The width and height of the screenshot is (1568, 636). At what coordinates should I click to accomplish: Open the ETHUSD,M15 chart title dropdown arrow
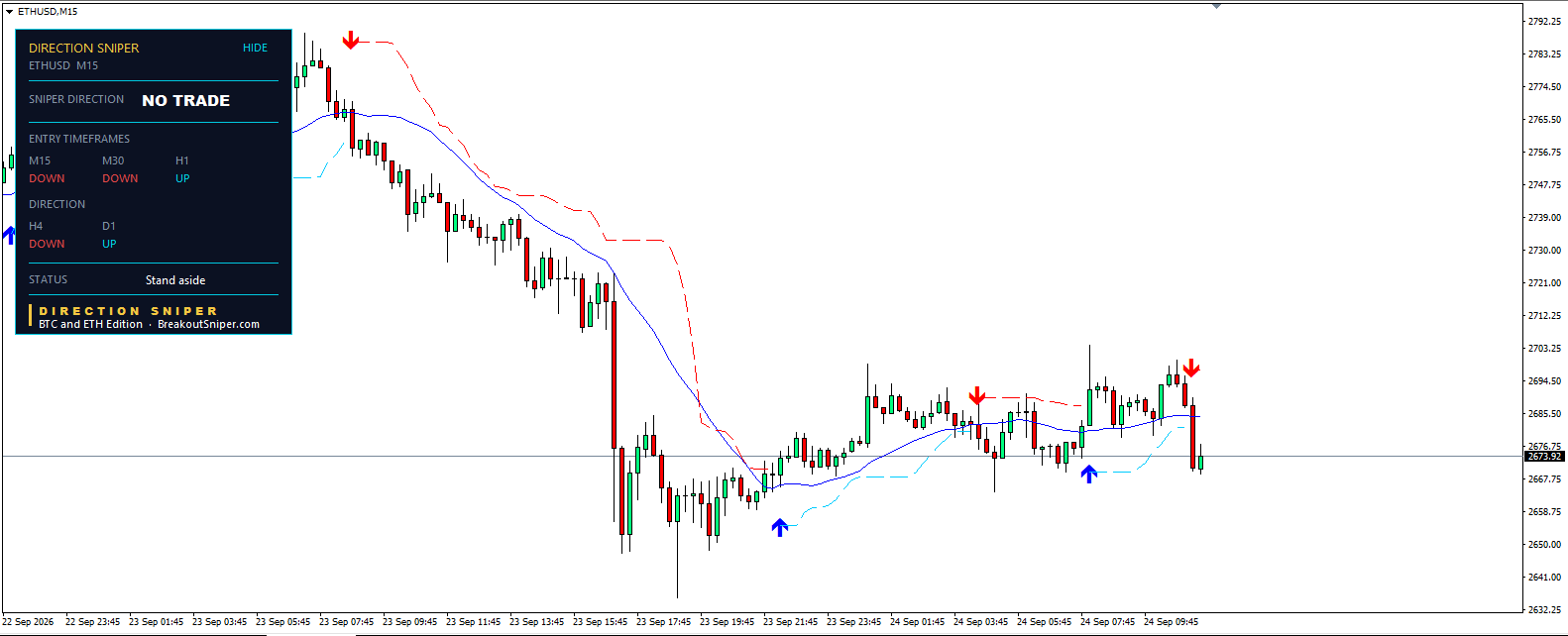[x=9, y=12]
